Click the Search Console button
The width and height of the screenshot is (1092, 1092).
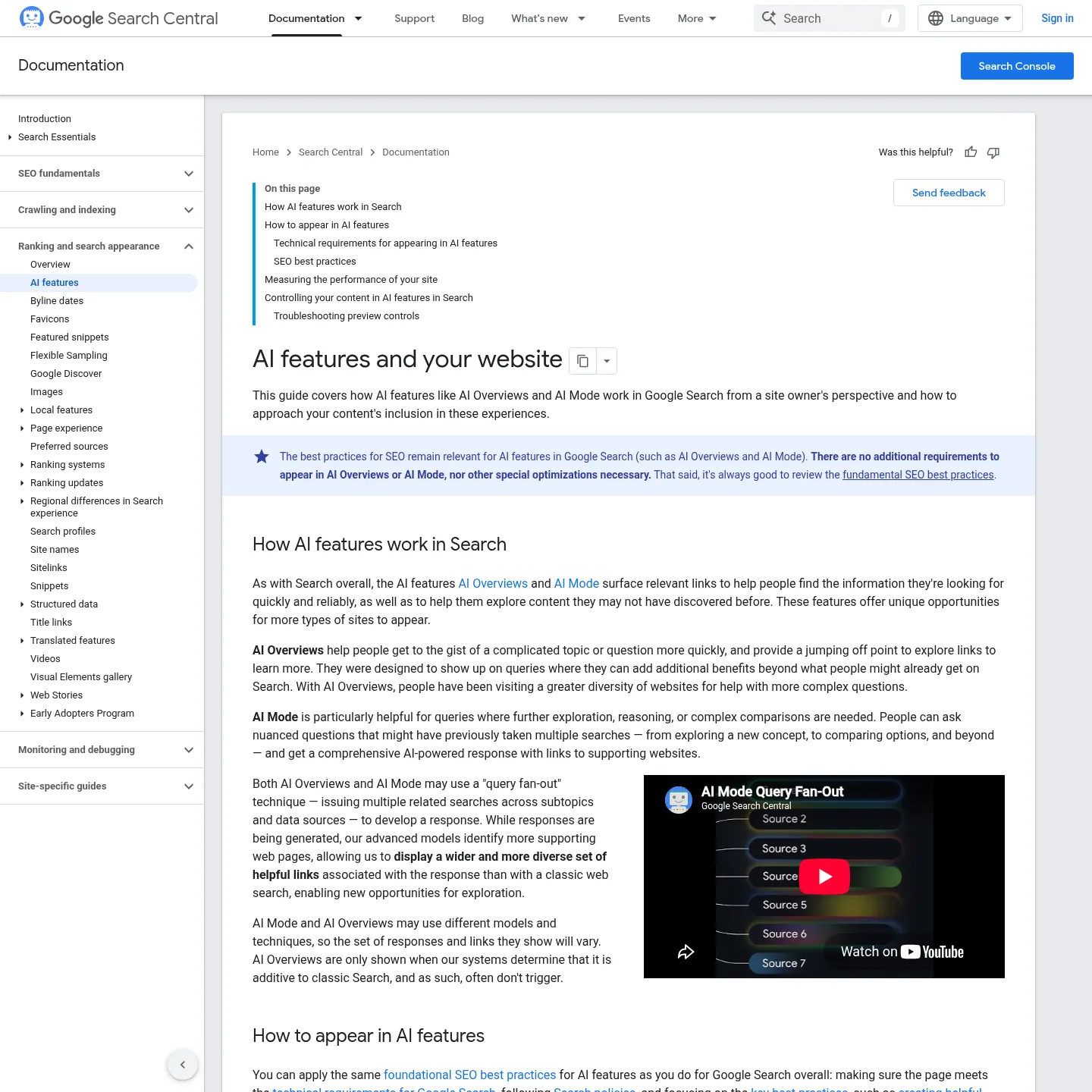[x=1017, y=66]
